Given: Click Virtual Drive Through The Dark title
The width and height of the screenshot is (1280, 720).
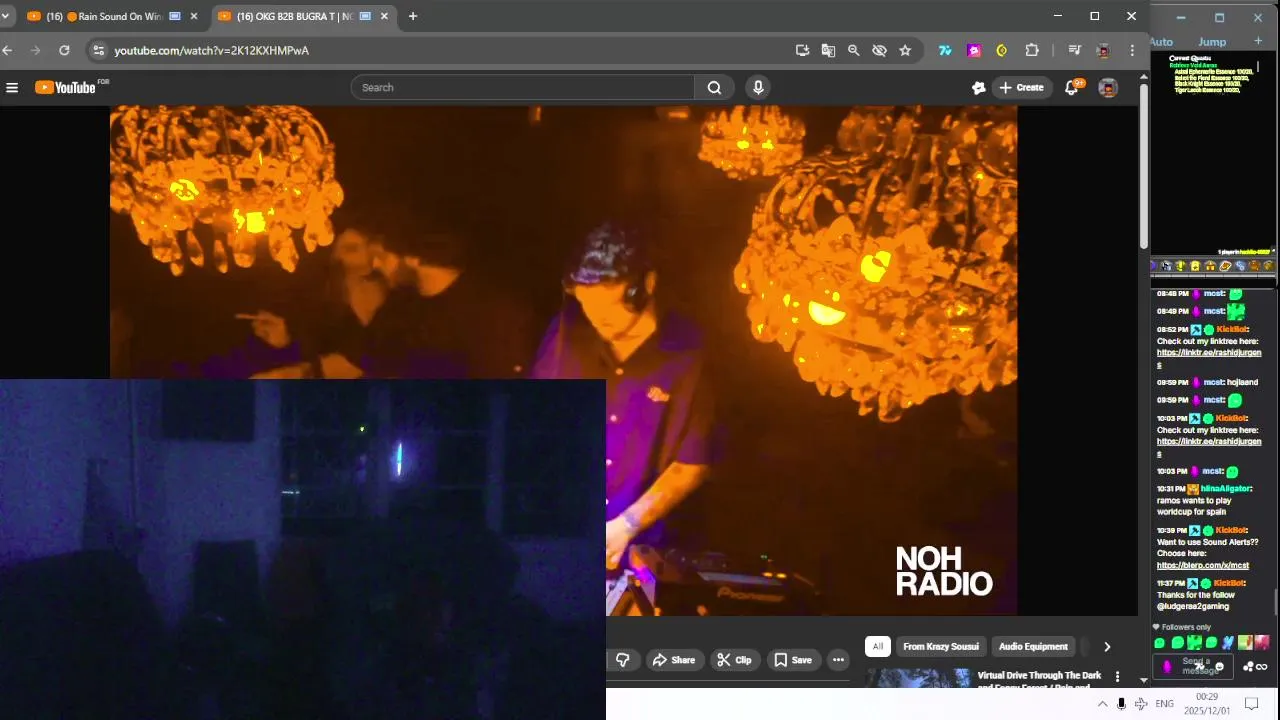Looking at the screenshot, I should click(x=1039, y=676).
